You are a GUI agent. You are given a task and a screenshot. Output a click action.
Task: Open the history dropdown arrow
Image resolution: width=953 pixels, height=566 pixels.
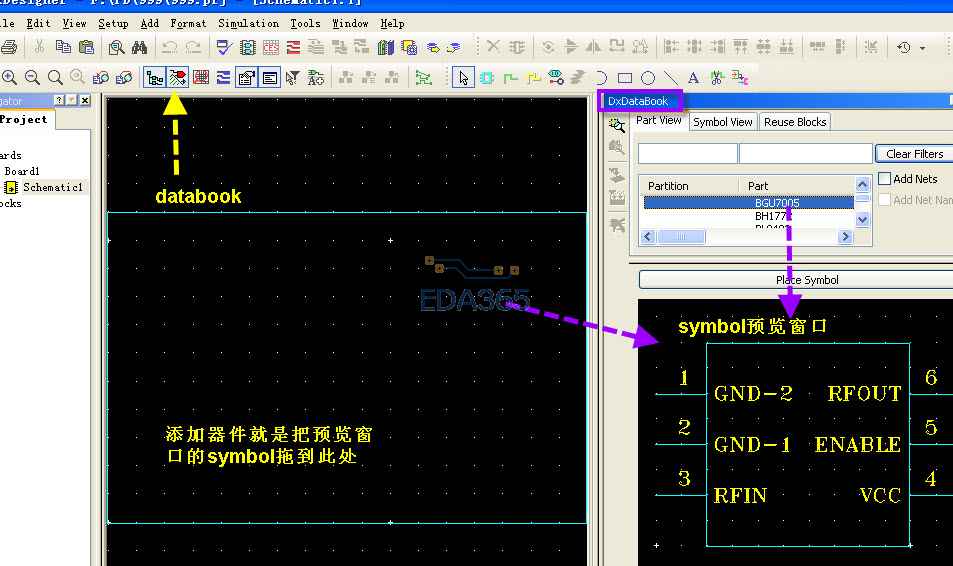tap(923, 47)
